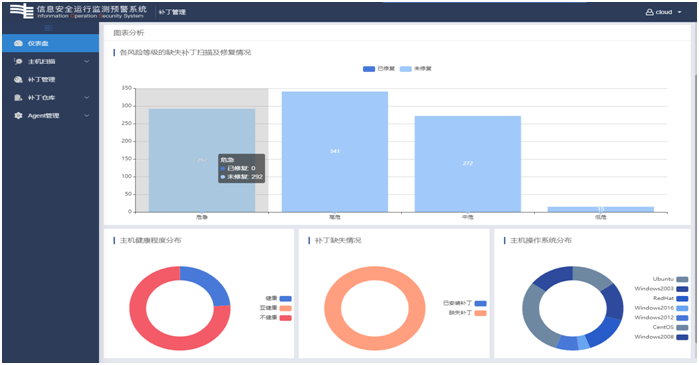
Task: Toggle 健康 legend in the host health chart
Action: pos(278,299)
